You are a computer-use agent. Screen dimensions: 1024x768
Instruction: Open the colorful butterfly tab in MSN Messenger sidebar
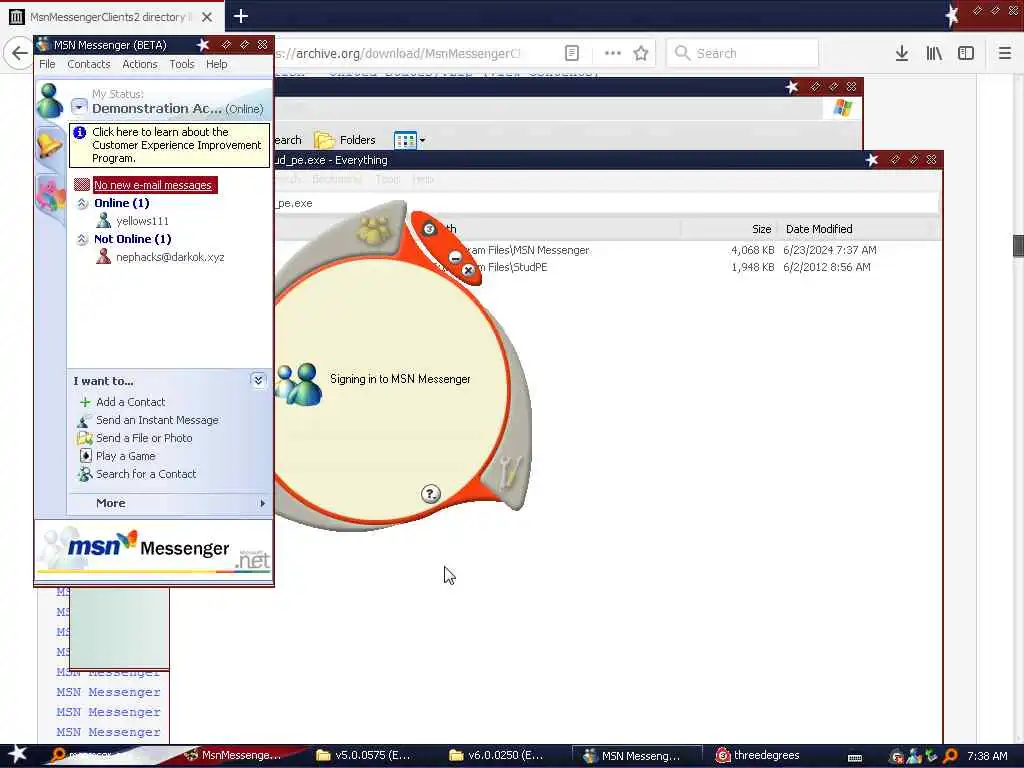click(51, 195)
